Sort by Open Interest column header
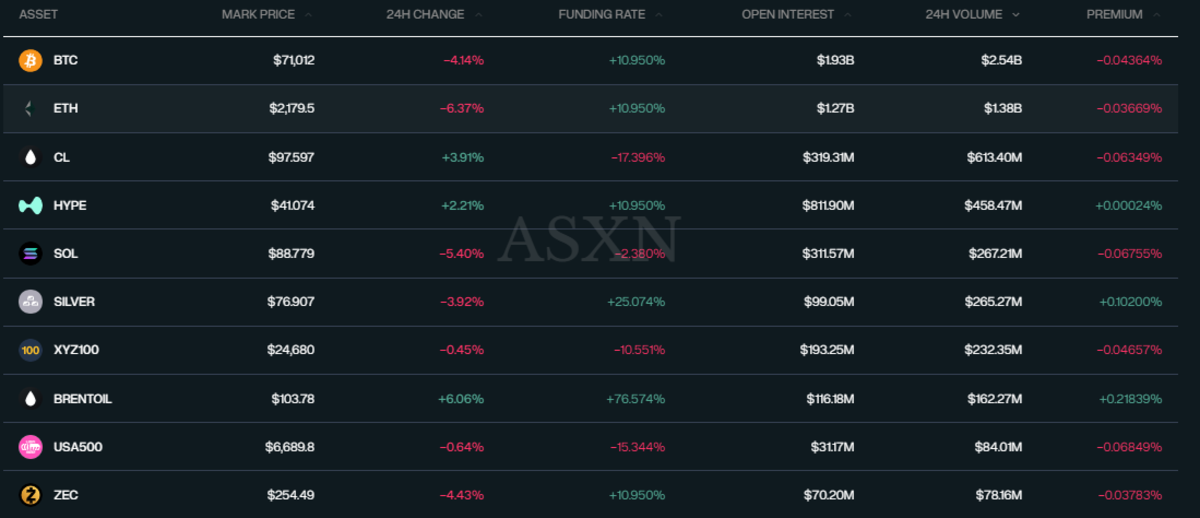 tap(788, 15)
